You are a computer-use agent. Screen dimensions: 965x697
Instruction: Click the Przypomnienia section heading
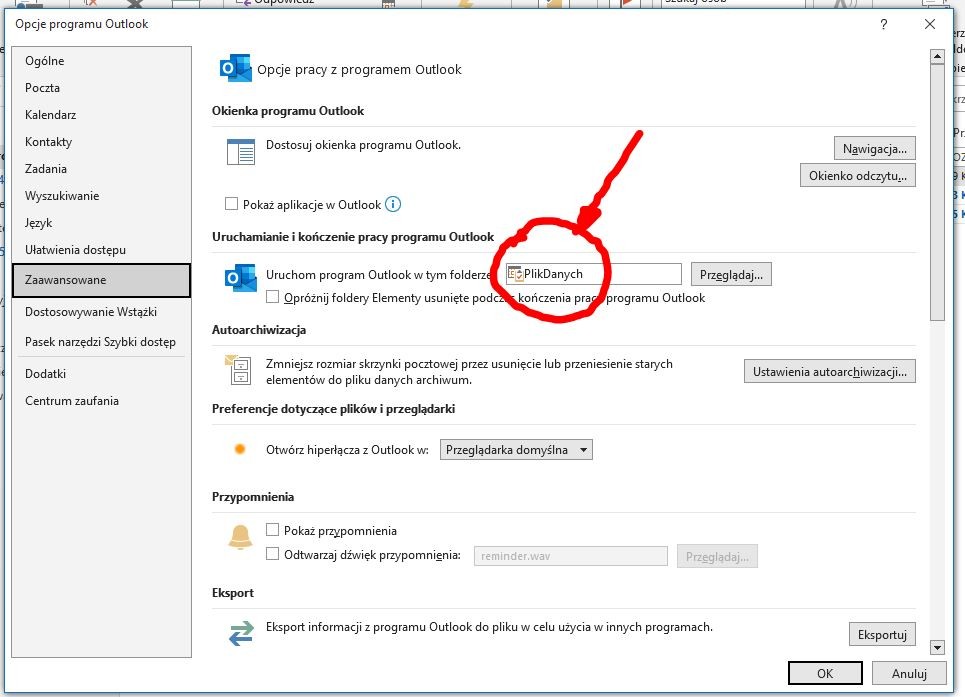pos(253,497)
